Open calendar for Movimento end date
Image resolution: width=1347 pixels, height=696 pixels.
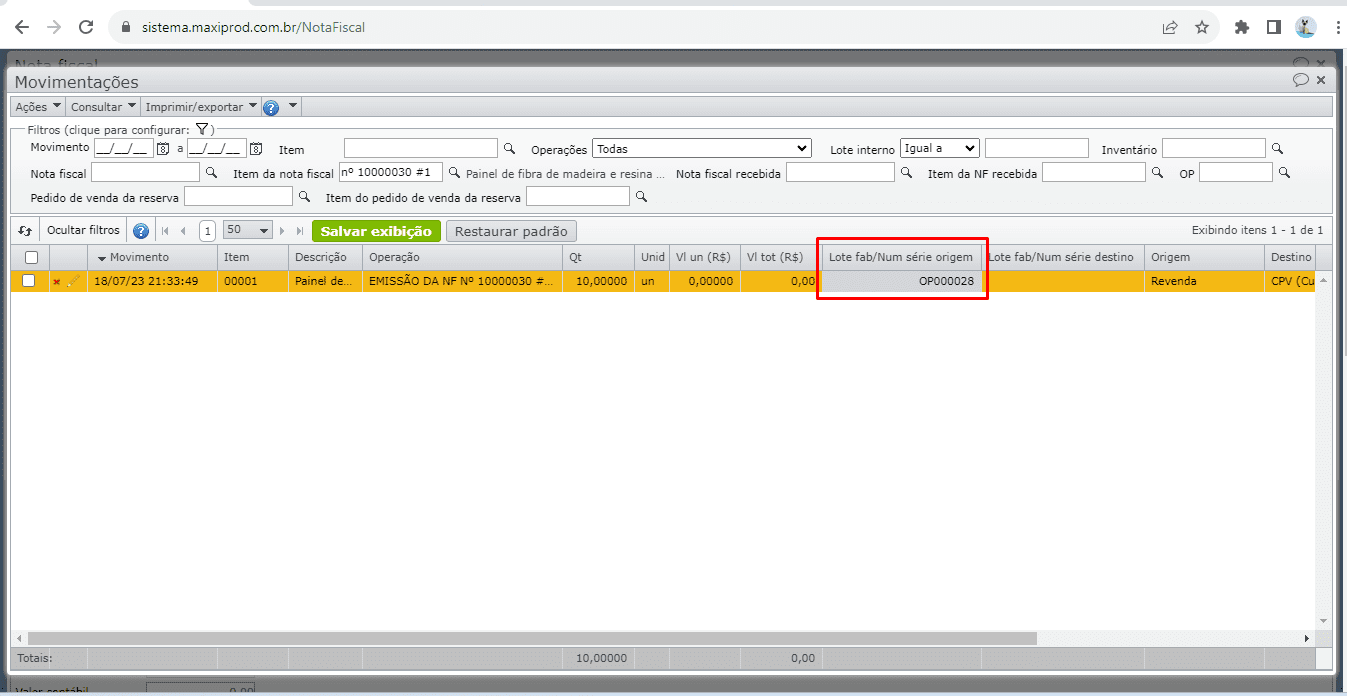click(256, 149)
